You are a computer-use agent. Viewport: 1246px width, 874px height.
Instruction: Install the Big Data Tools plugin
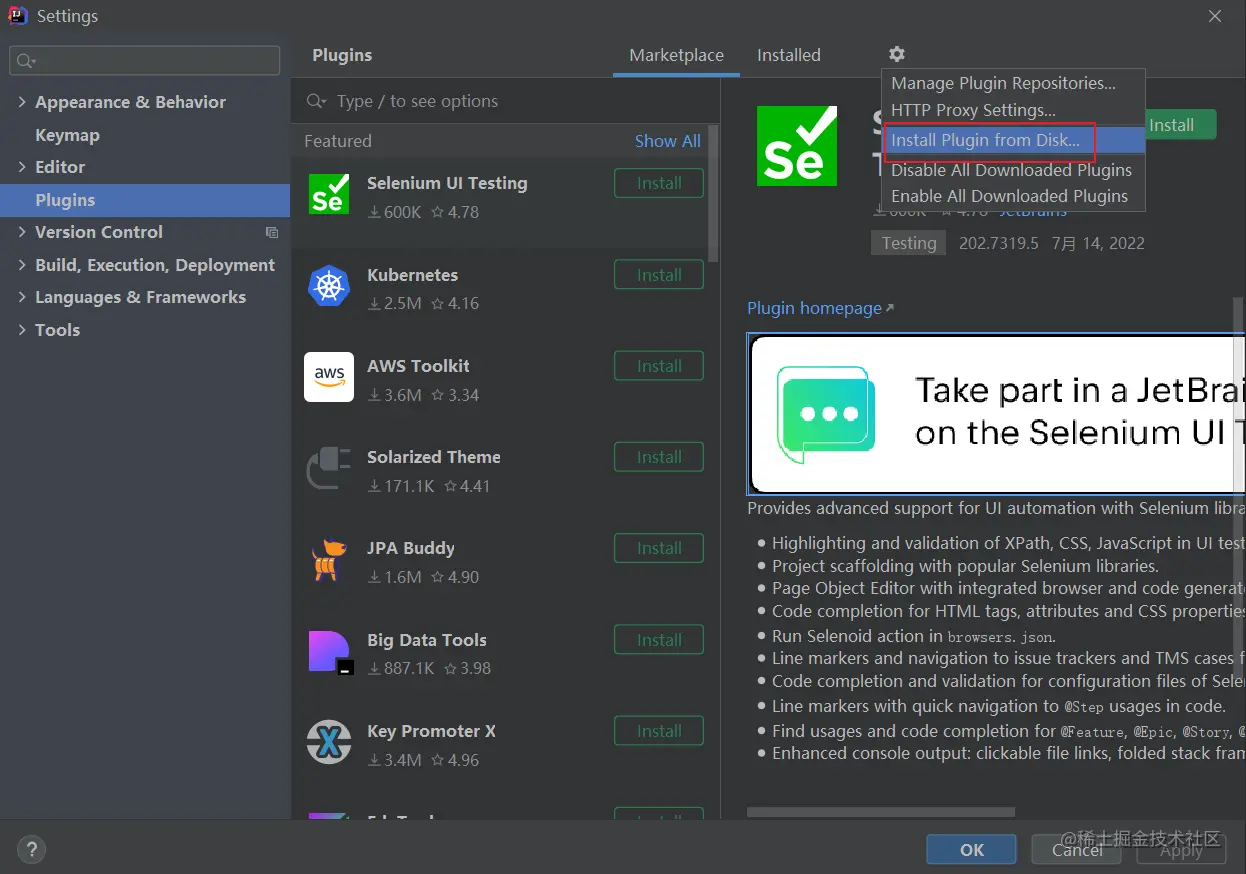pyautogui.click(x=659, y=640)
